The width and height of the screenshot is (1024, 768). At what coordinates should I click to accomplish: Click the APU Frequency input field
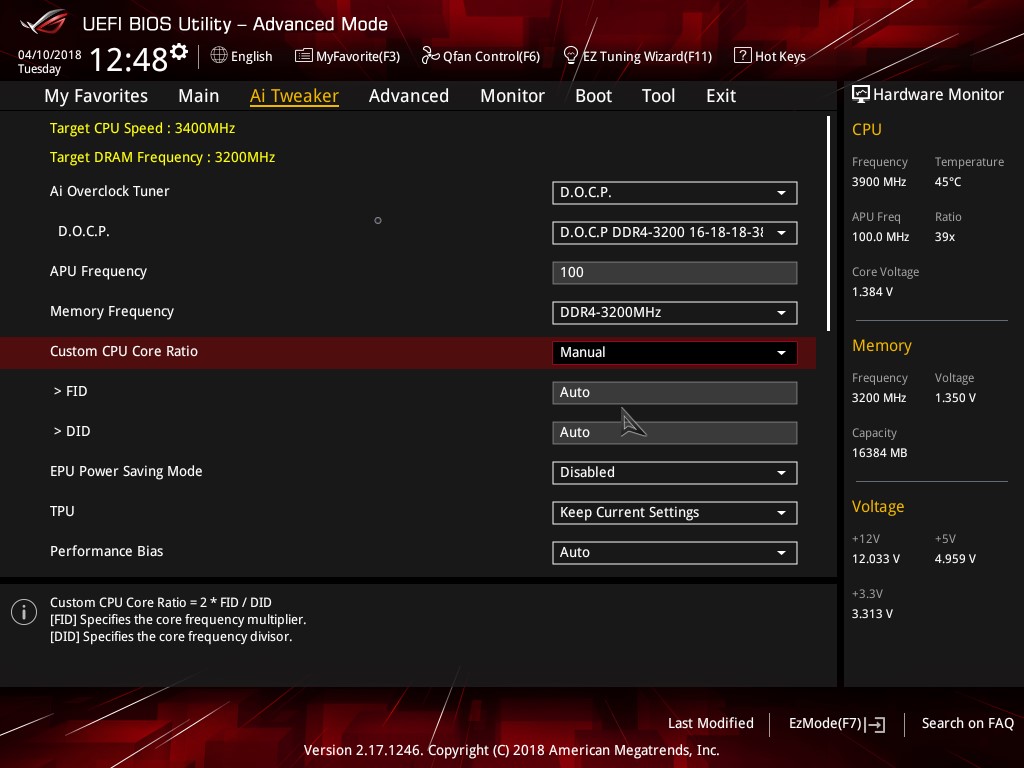674,272
